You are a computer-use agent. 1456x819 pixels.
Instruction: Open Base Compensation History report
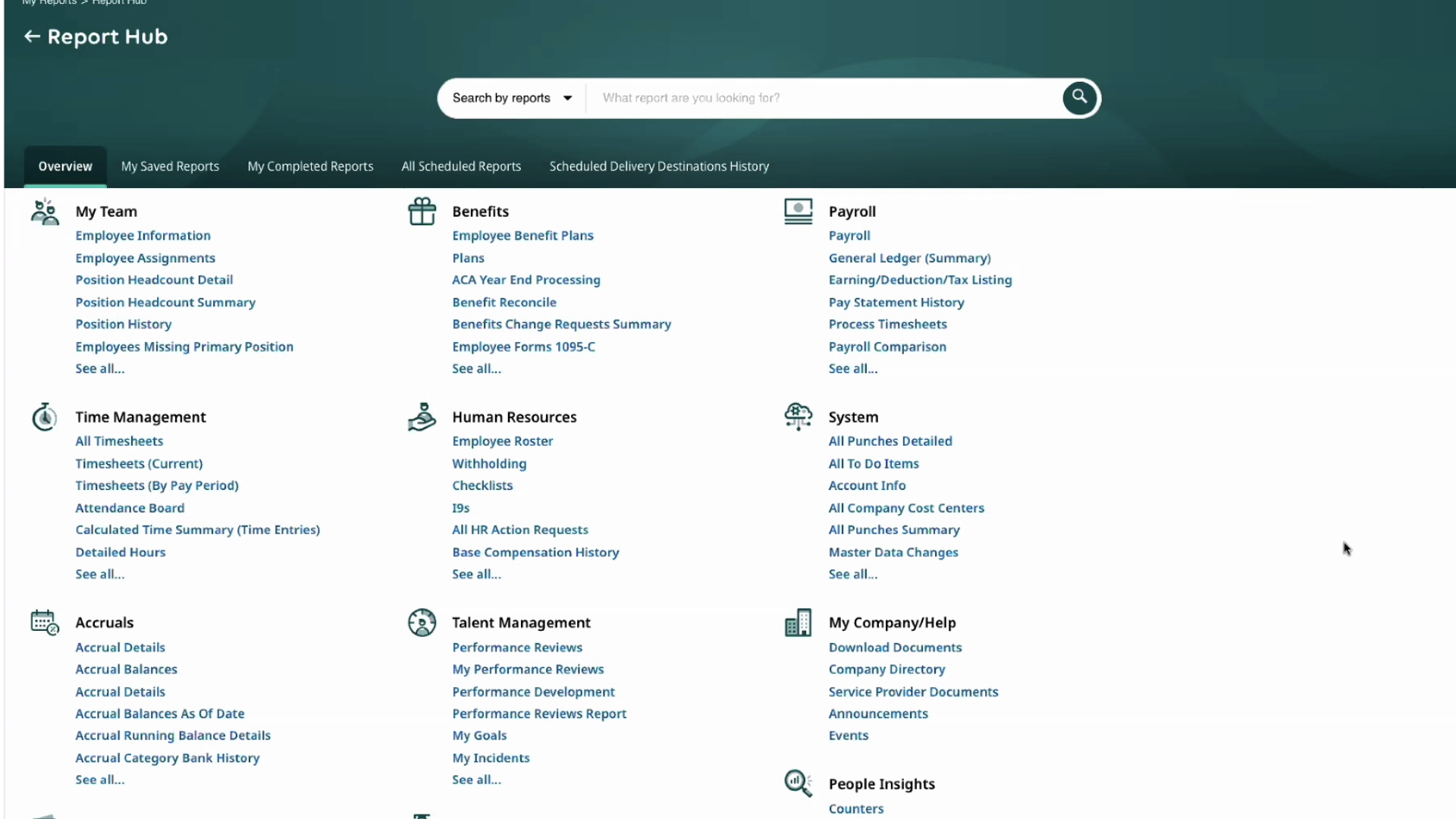coord(535,552)
